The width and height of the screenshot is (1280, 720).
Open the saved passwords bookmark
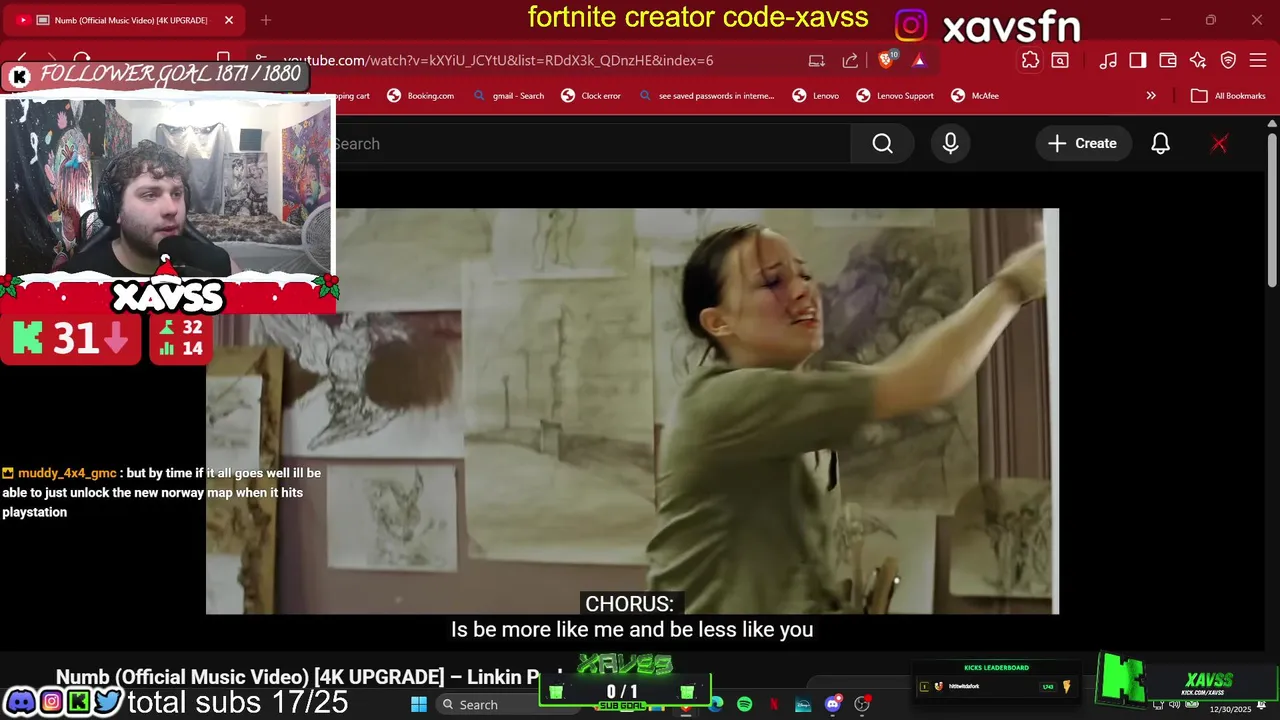pos(706,96)
